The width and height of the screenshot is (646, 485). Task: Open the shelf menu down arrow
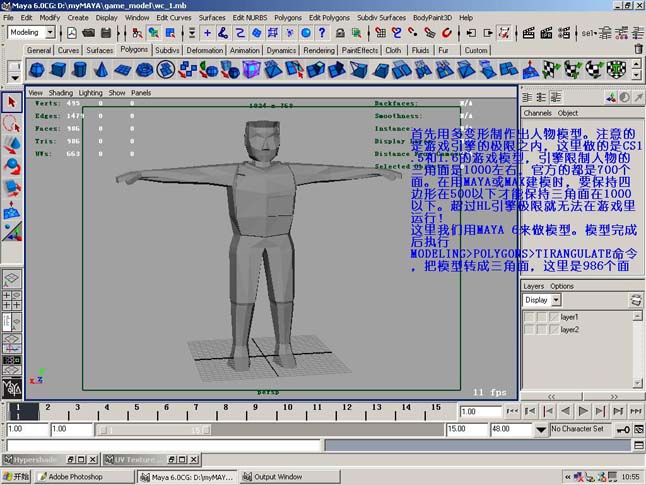pyautogui.click(x=15, y=77)
